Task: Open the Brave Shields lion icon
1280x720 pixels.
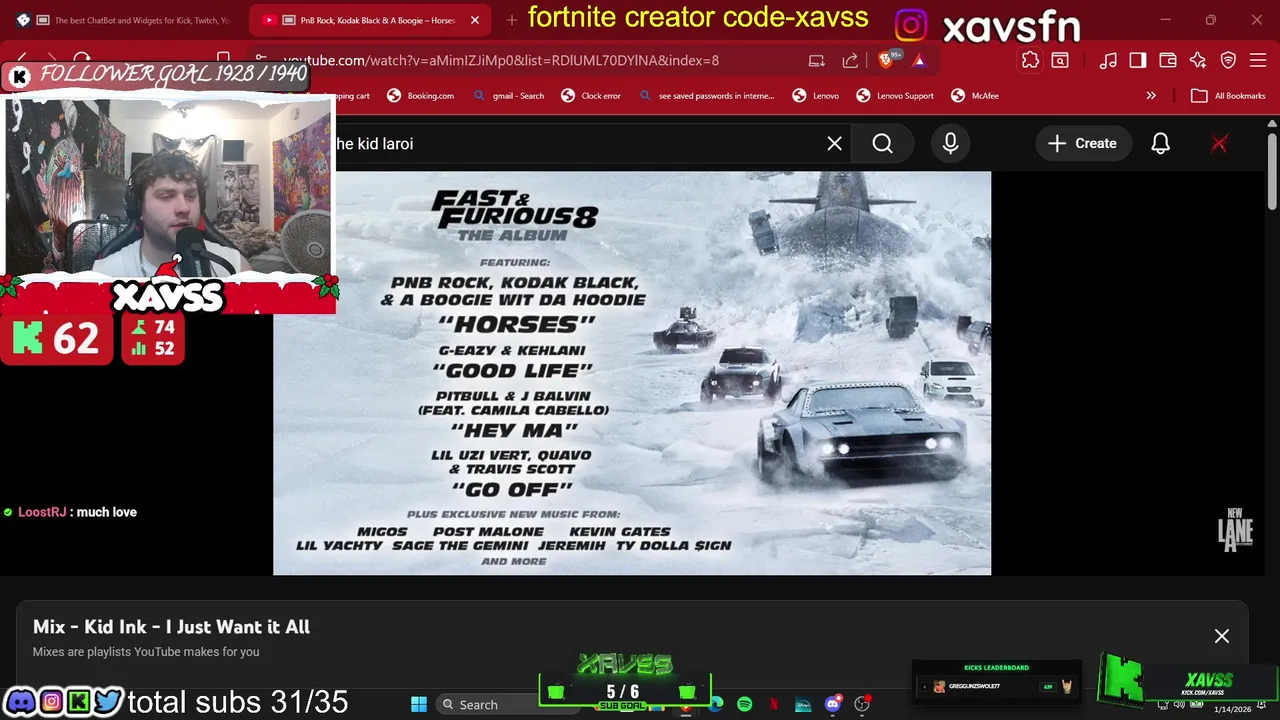Action: pos(888,60)
